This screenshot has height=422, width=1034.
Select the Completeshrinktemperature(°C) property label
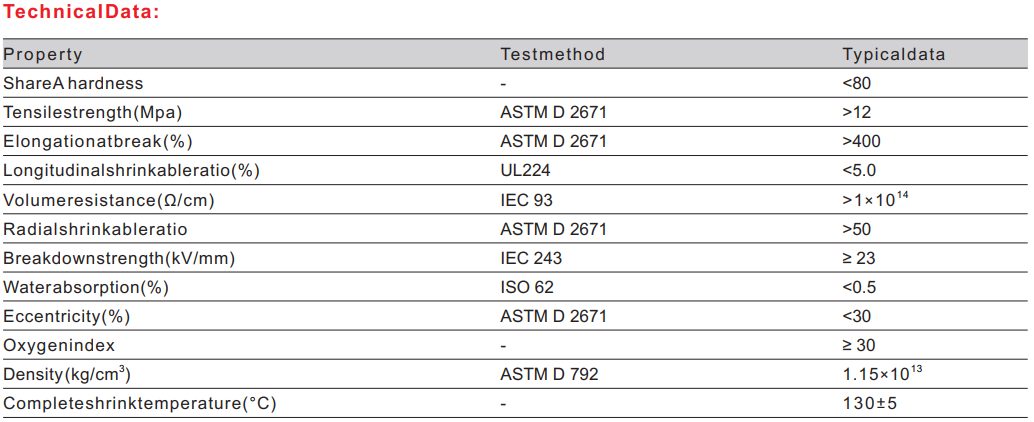coord(139,405)
